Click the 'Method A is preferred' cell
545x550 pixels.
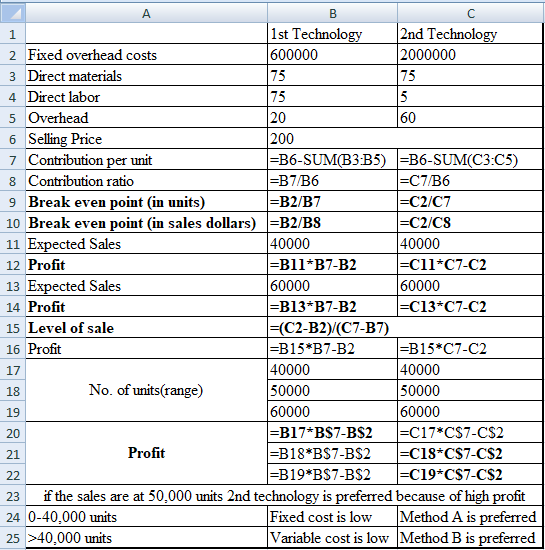click(470, 517)
